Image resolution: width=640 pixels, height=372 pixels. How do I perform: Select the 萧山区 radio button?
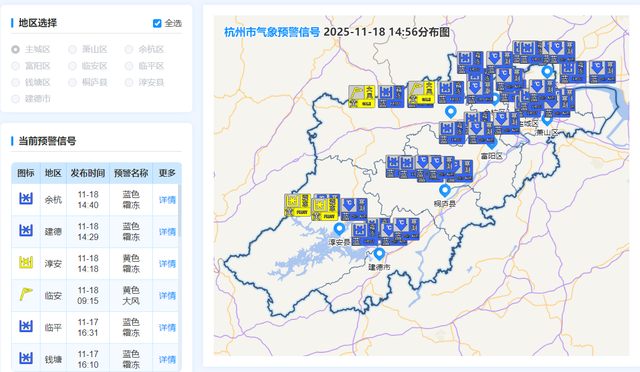pos(72,49)
